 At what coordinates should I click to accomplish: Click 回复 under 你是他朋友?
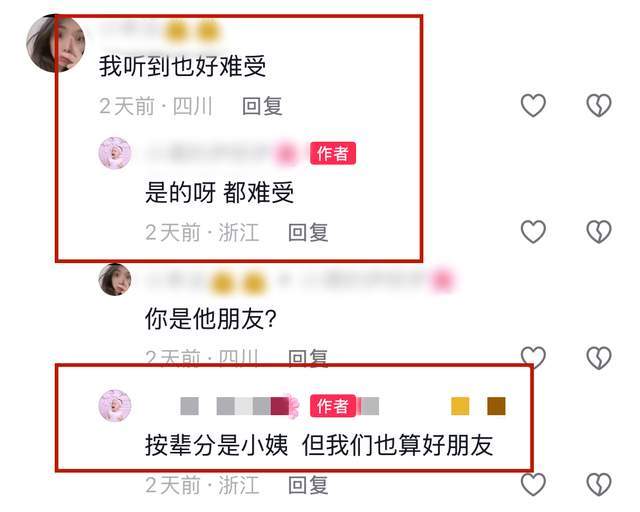308,358
